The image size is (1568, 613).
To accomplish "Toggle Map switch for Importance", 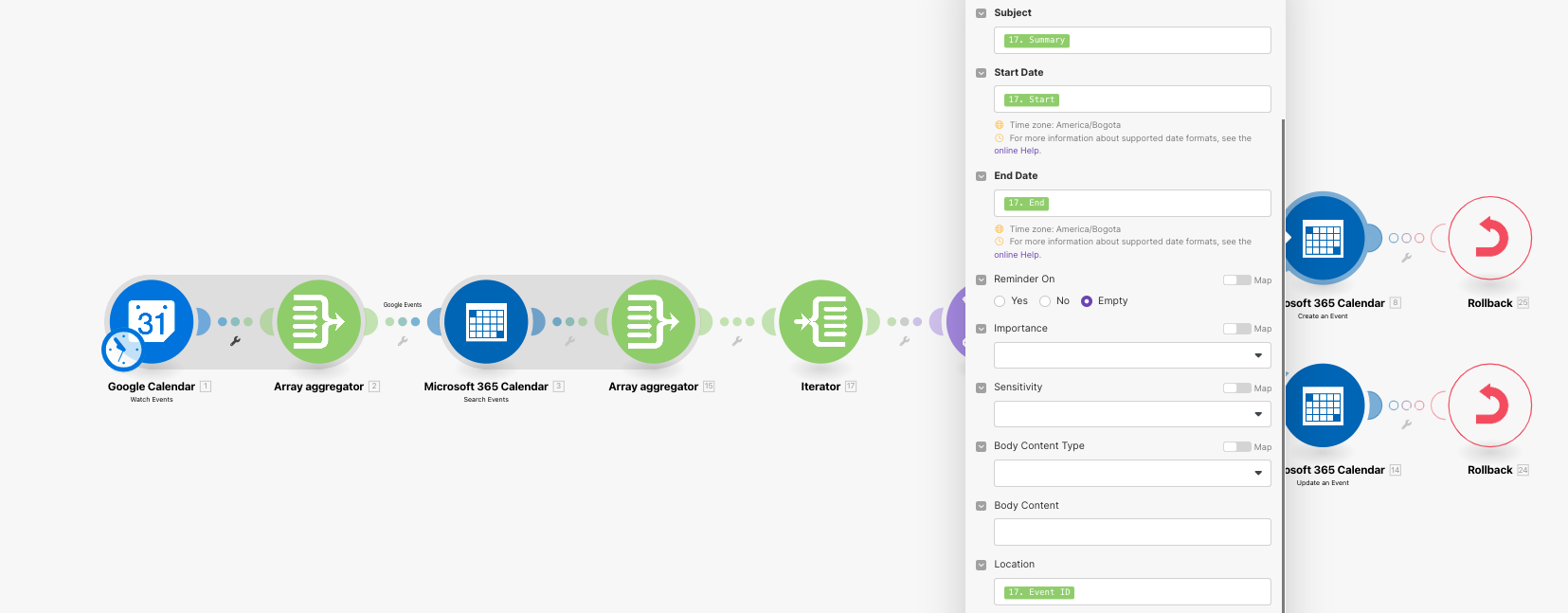I will [1236, 329].
